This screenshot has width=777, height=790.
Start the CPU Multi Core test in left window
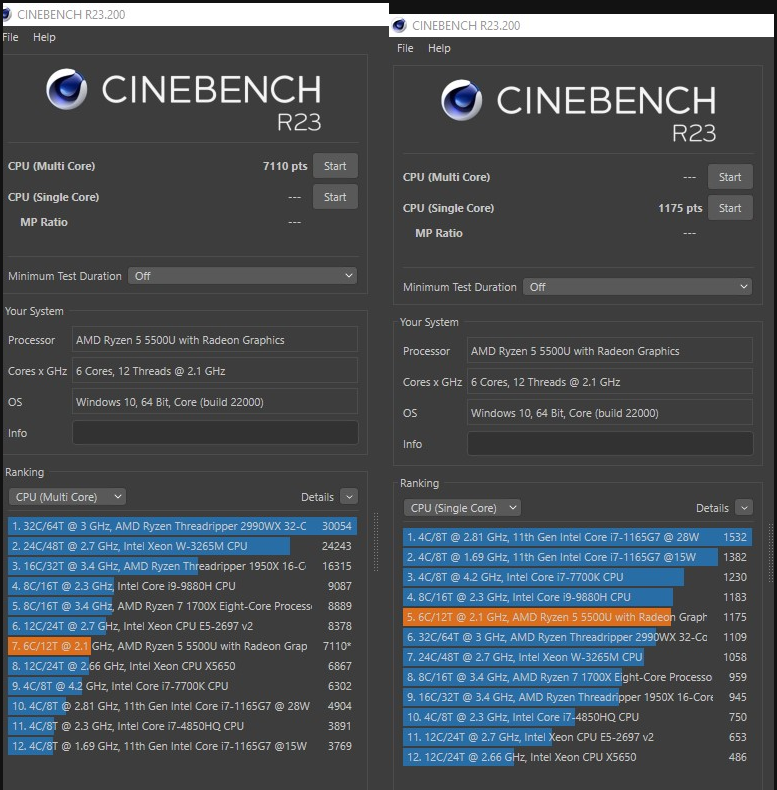point(335,166)
